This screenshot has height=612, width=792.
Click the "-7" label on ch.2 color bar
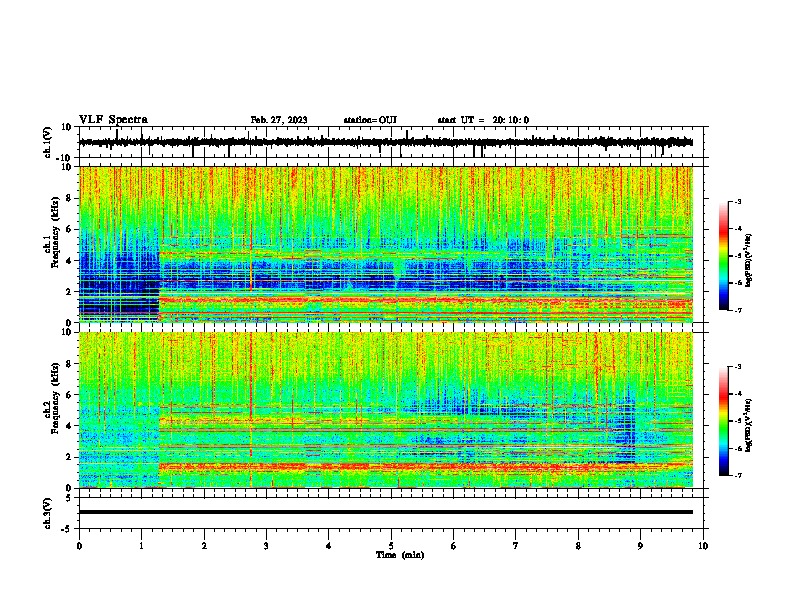[738, 475]
